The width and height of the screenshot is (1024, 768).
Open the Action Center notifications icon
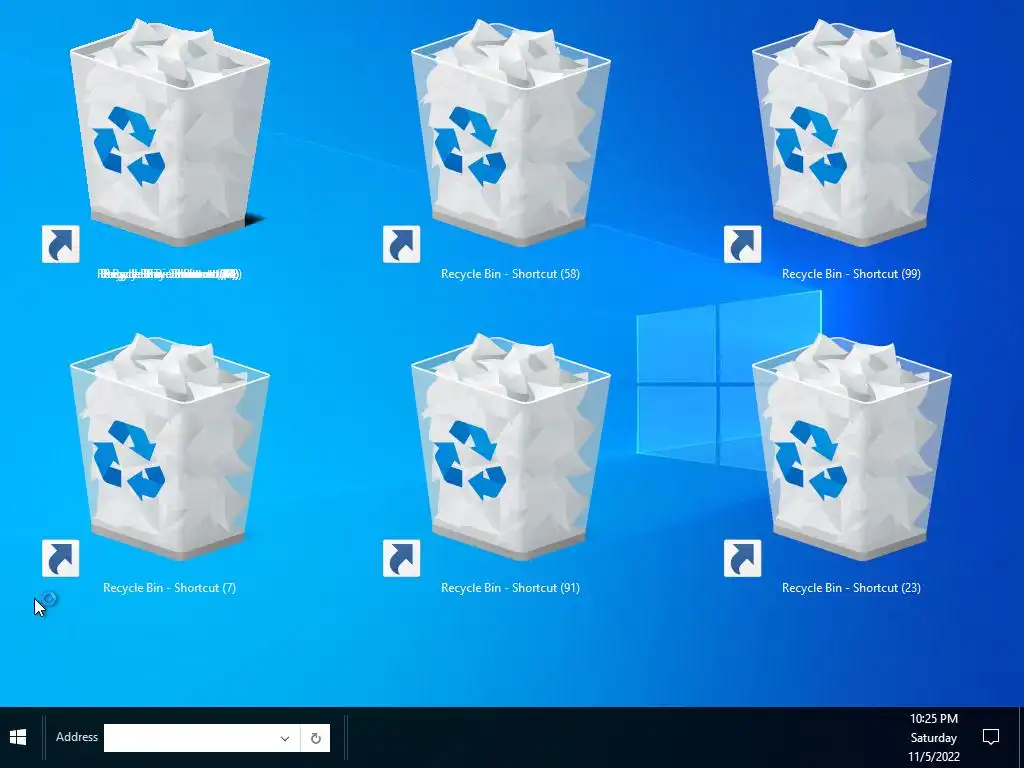tap(991, 737)
